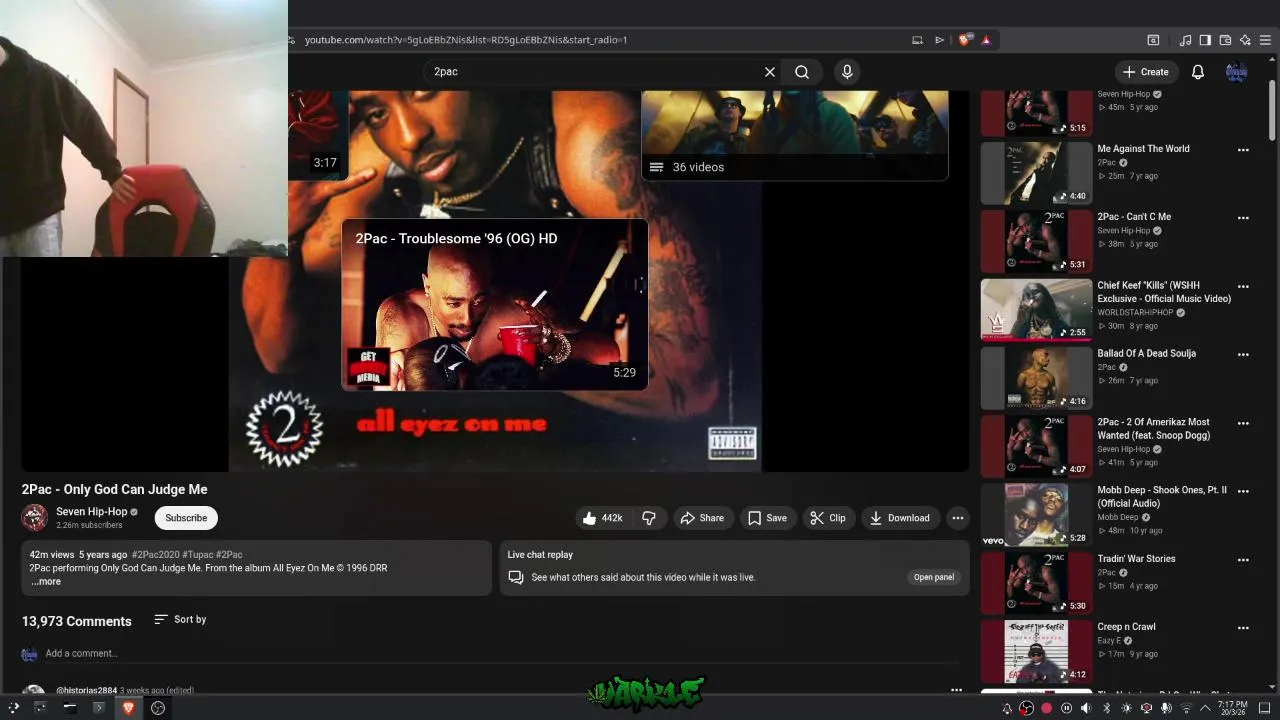
Task: Click the Bluetooth tray icon
Action: (1107, 708)
